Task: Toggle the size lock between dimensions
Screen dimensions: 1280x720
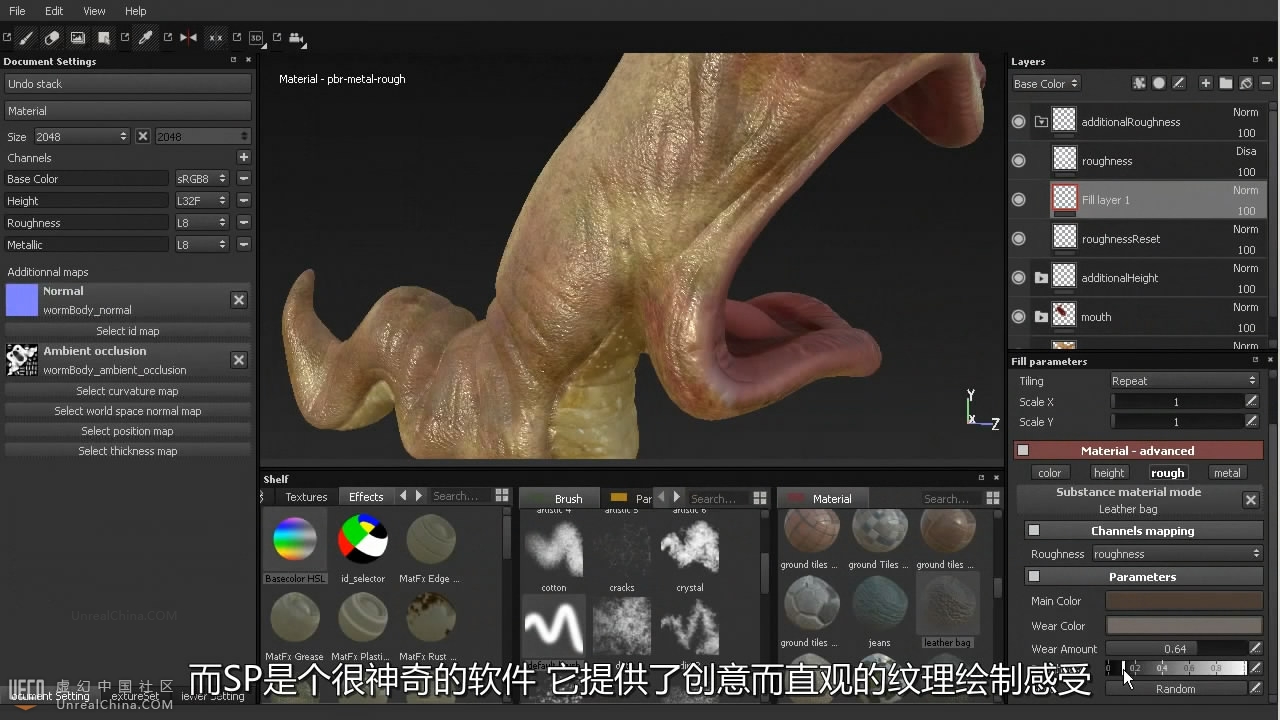Action: coord(142,136)
